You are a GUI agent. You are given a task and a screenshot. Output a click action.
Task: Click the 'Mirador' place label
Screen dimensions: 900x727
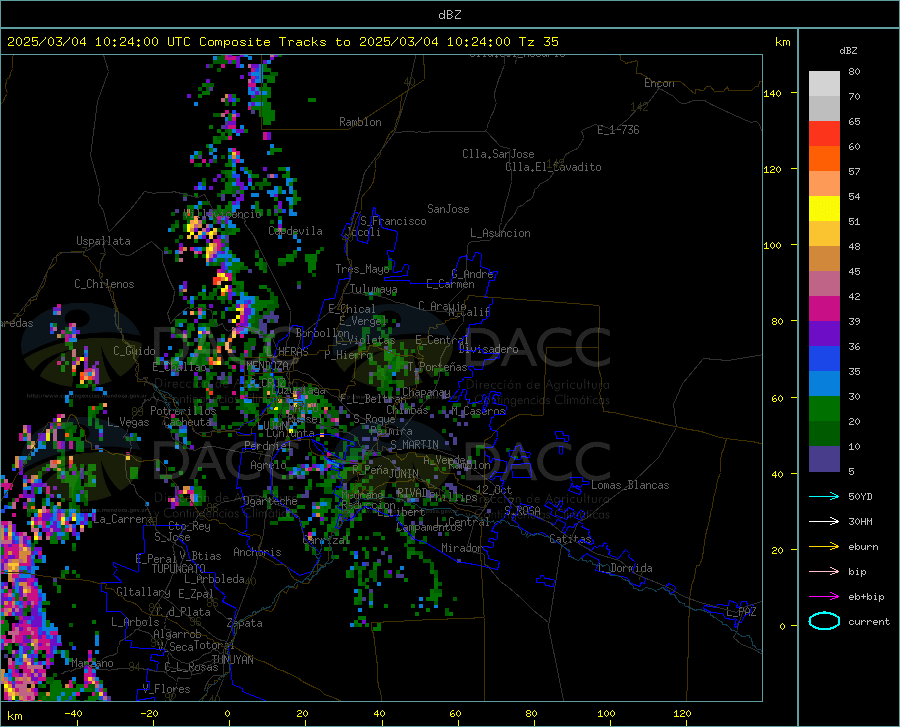[461, 548]
